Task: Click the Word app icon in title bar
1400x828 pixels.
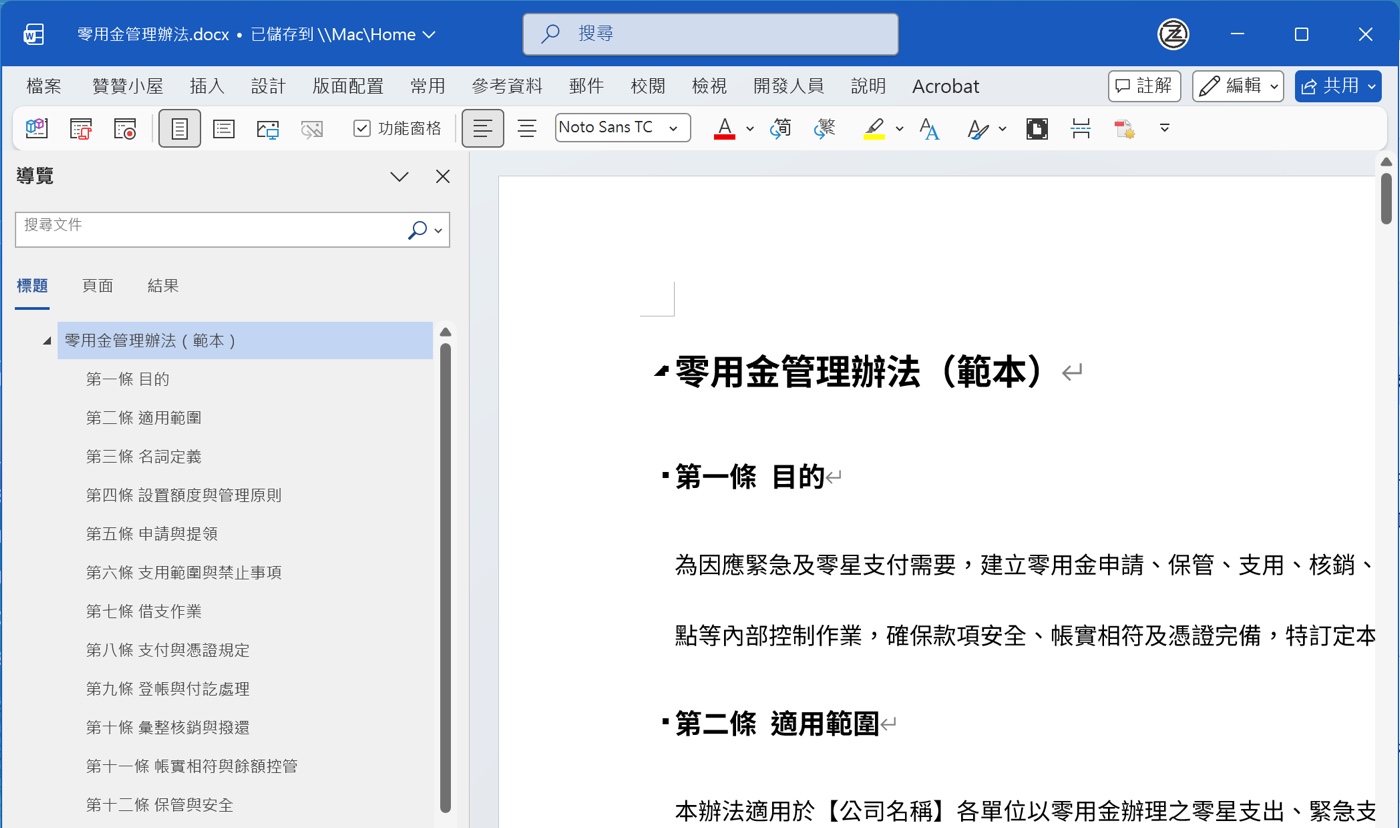Action: pyautogui.click(x=34, y=35)
